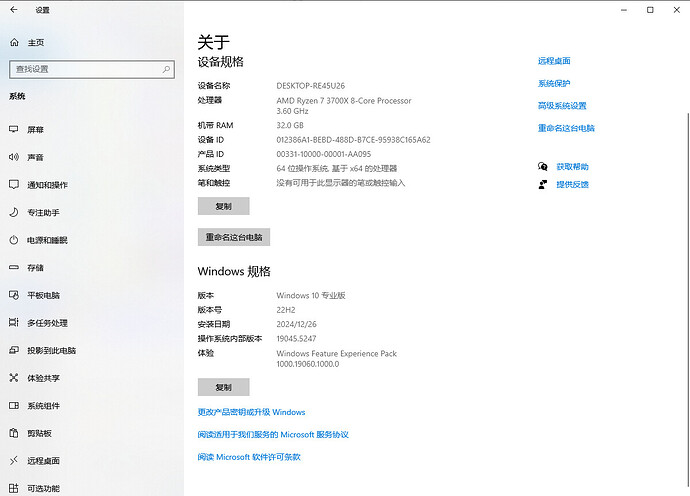Viewport: 690px width, 496px height.
Task: Open the 剪贴板 clipboard icon
Action: (x=14, y=433)
